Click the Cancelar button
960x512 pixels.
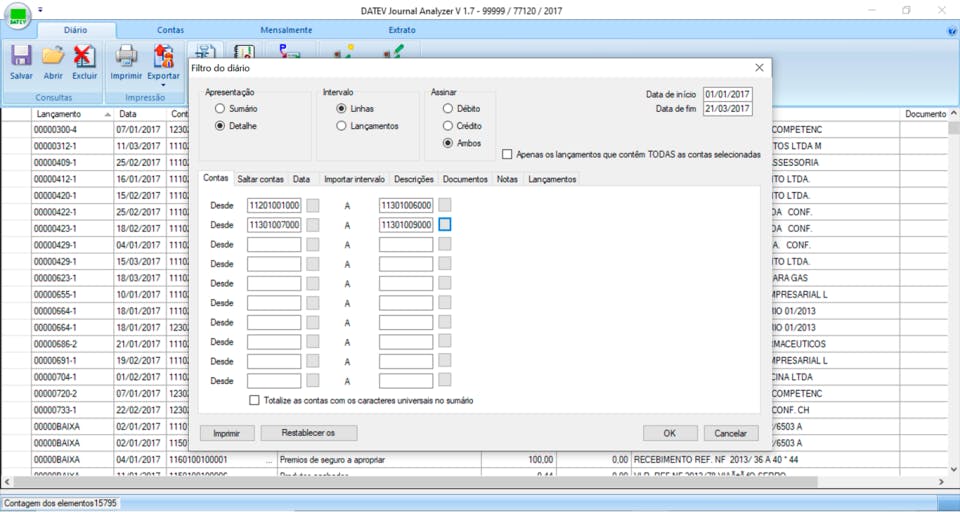[731, 433]
